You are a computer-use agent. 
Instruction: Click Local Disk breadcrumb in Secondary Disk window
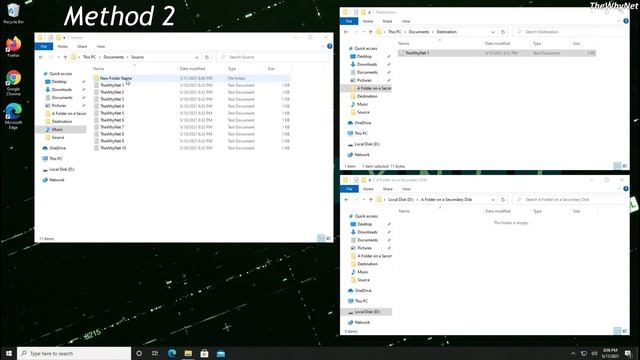click(x=401, y=200)
